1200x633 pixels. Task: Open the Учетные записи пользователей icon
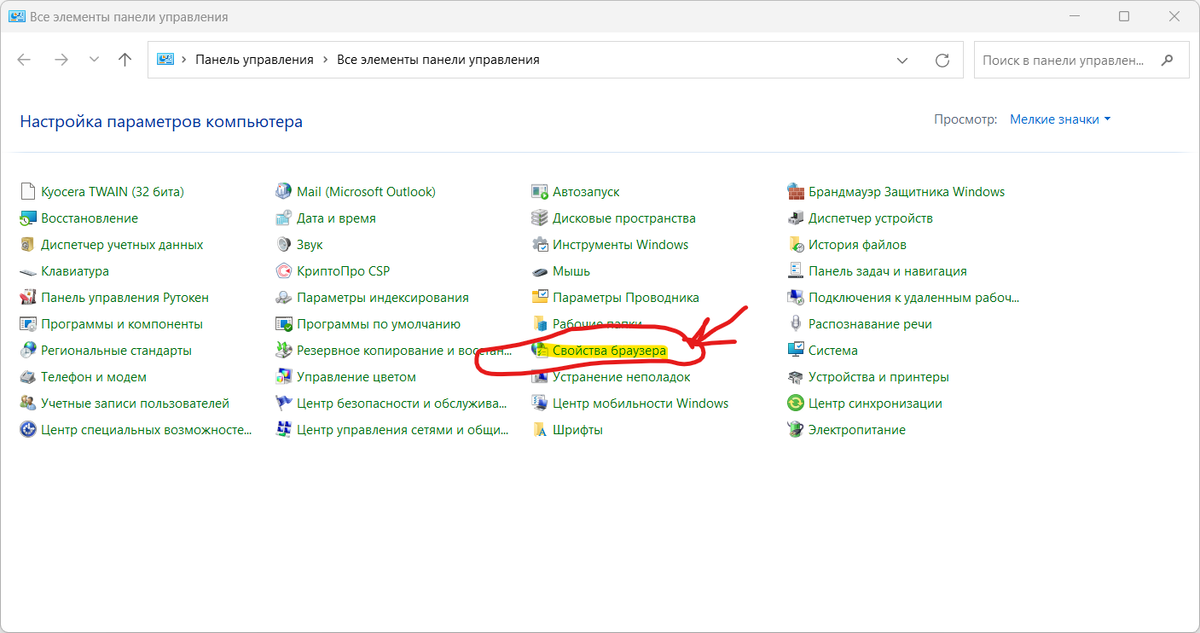tap(28, 403)
